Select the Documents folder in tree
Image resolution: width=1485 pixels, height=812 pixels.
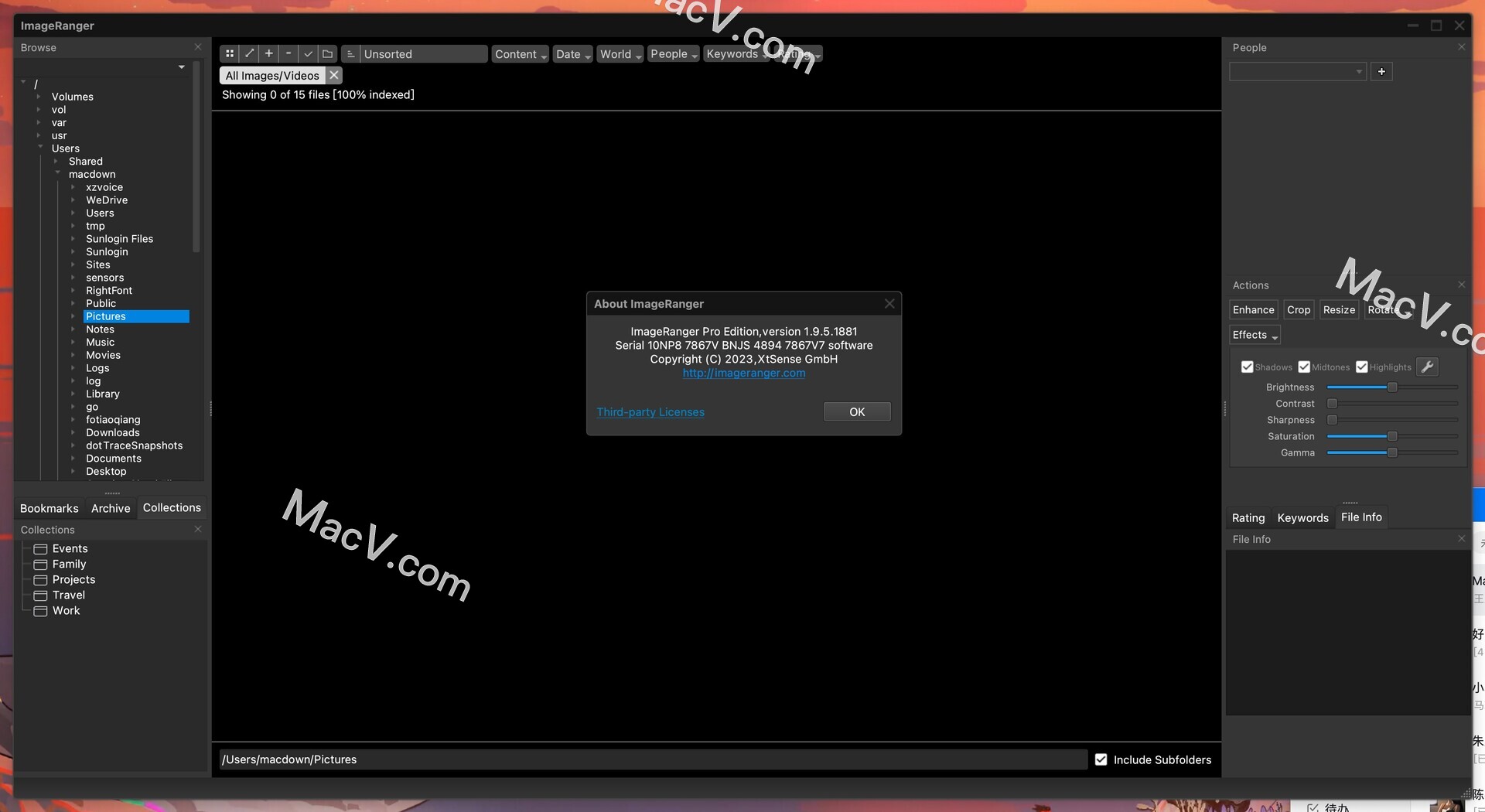click(114, 459)
